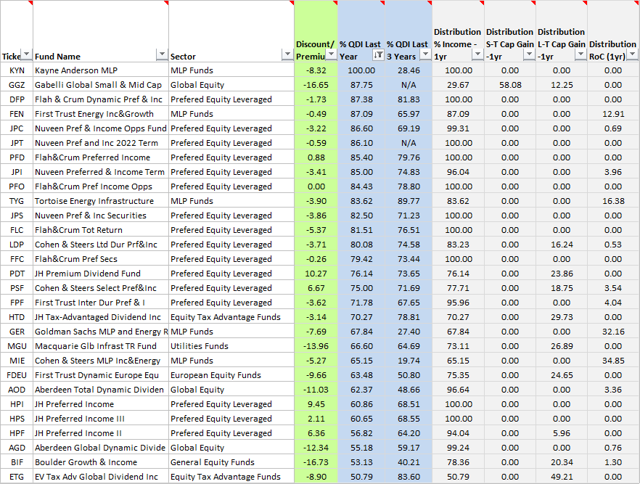Select the First Trust Energy Inc&Growth cell
The height and width of the screenshot is (484, 640).
tap(101, 114)
